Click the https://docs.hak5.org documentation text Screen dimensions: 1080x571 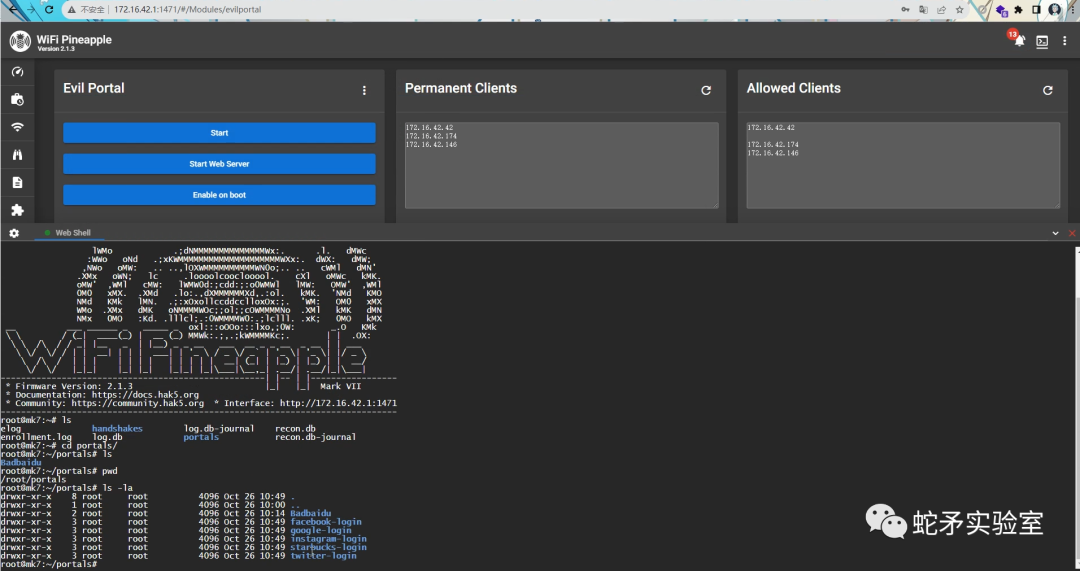point(145,395)
